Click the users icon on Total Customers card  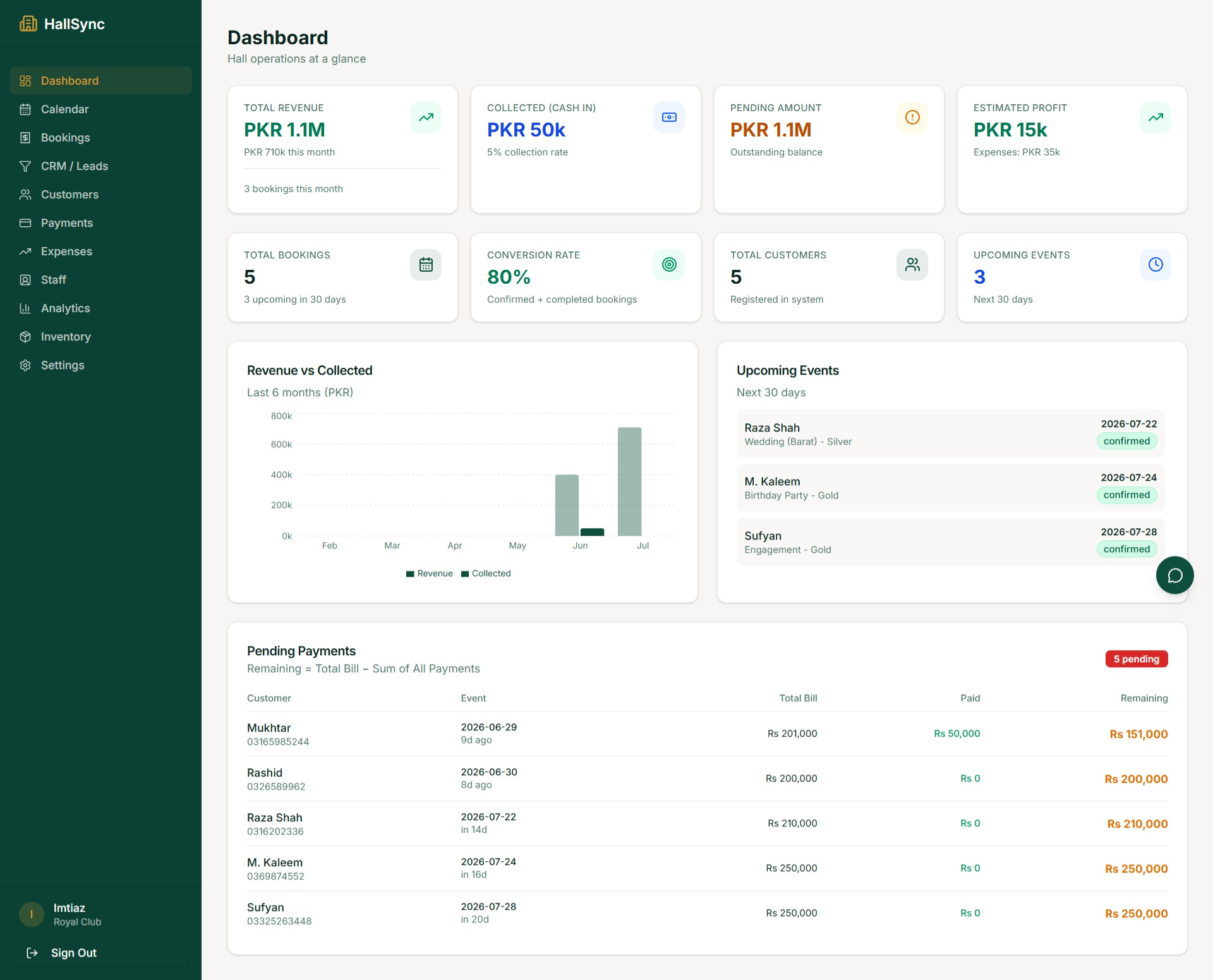click(912, 265)
